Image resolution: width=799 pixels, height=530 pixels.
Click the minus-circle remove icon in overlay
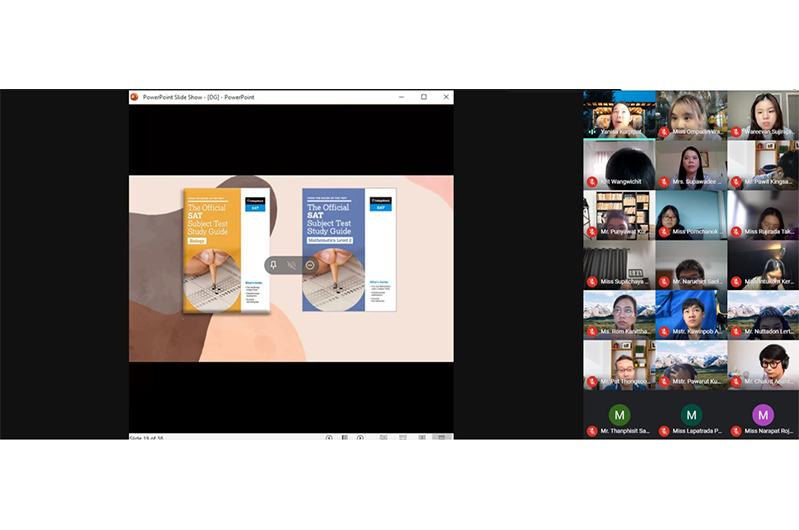pos(310,265)
